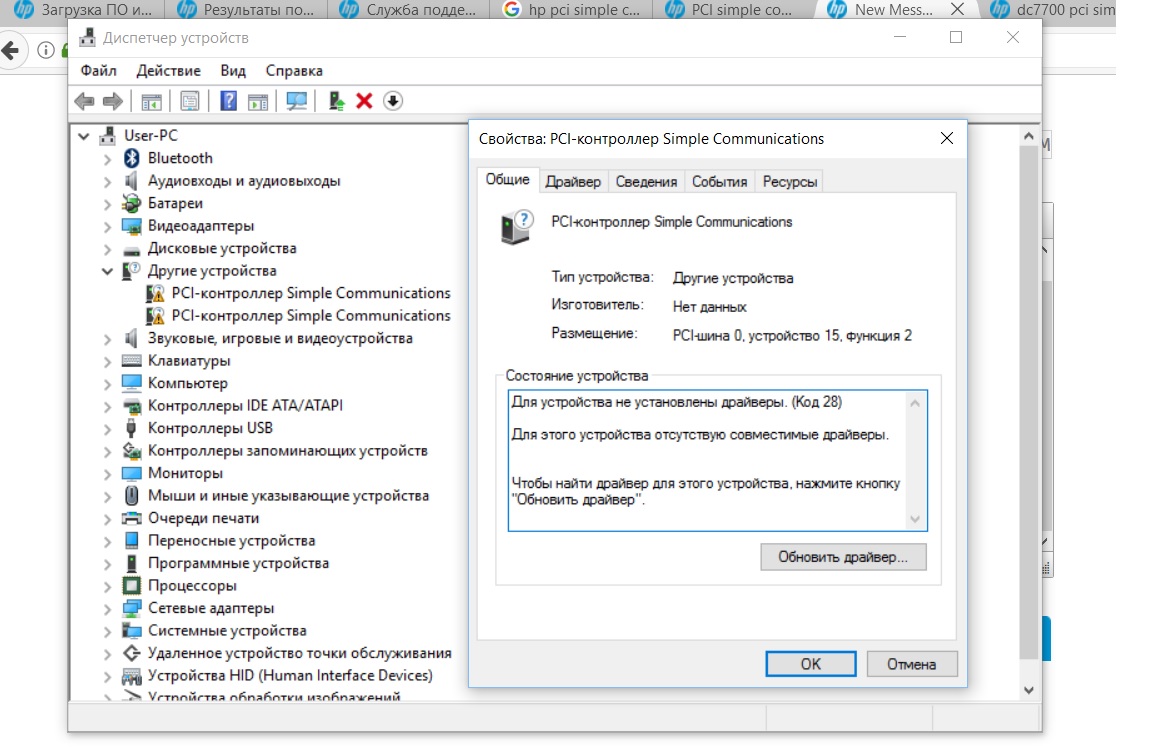This screenshot has height=747, width=1152.
Task: Click the show/hide console tree toolbar icon
Action: tap(151, 101)
